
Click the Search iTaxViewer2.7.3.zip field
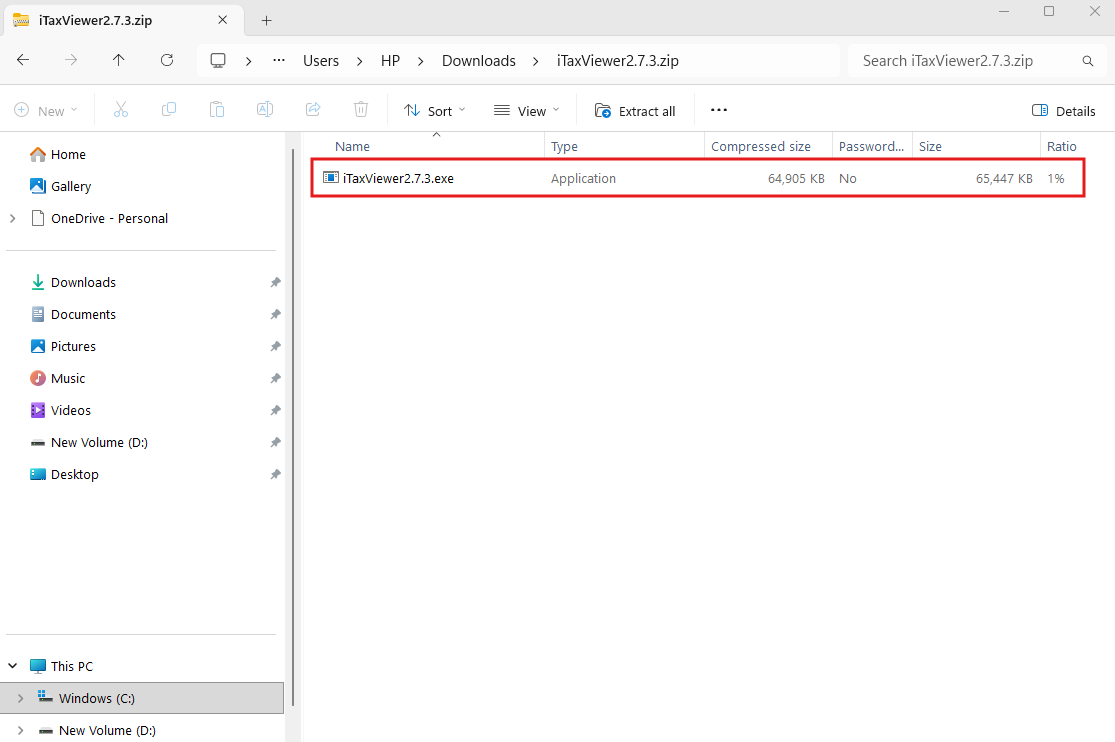pyautogui.click(x=965, y=61)
